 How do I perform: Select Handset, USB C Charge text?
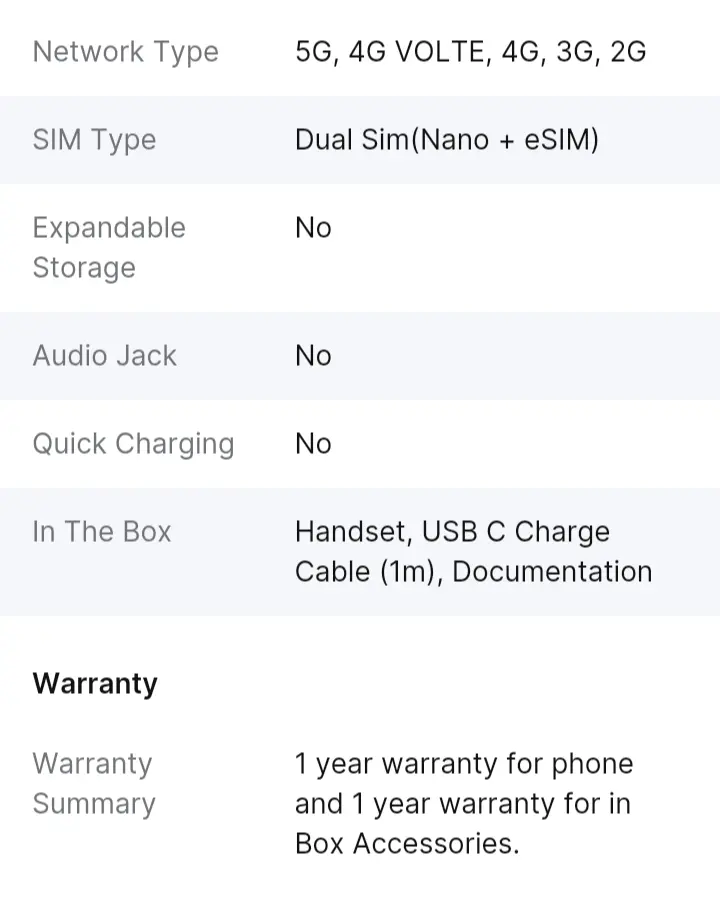[x=452, y=532]
